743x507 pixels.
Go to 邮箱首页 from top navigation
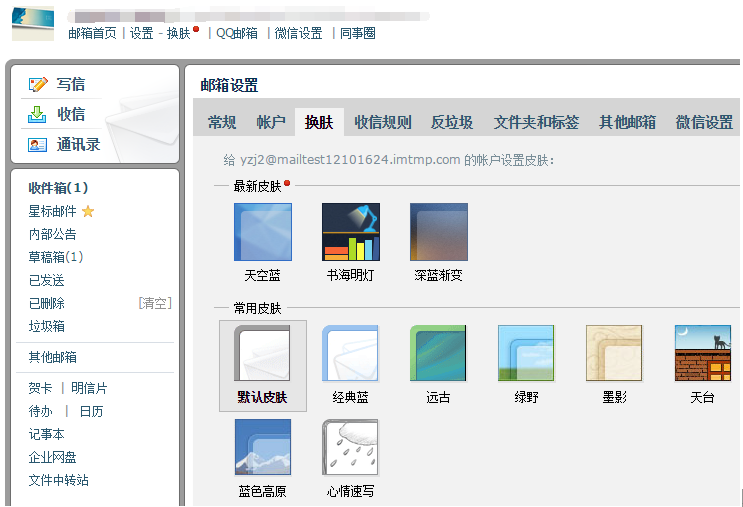click(92, 33)
